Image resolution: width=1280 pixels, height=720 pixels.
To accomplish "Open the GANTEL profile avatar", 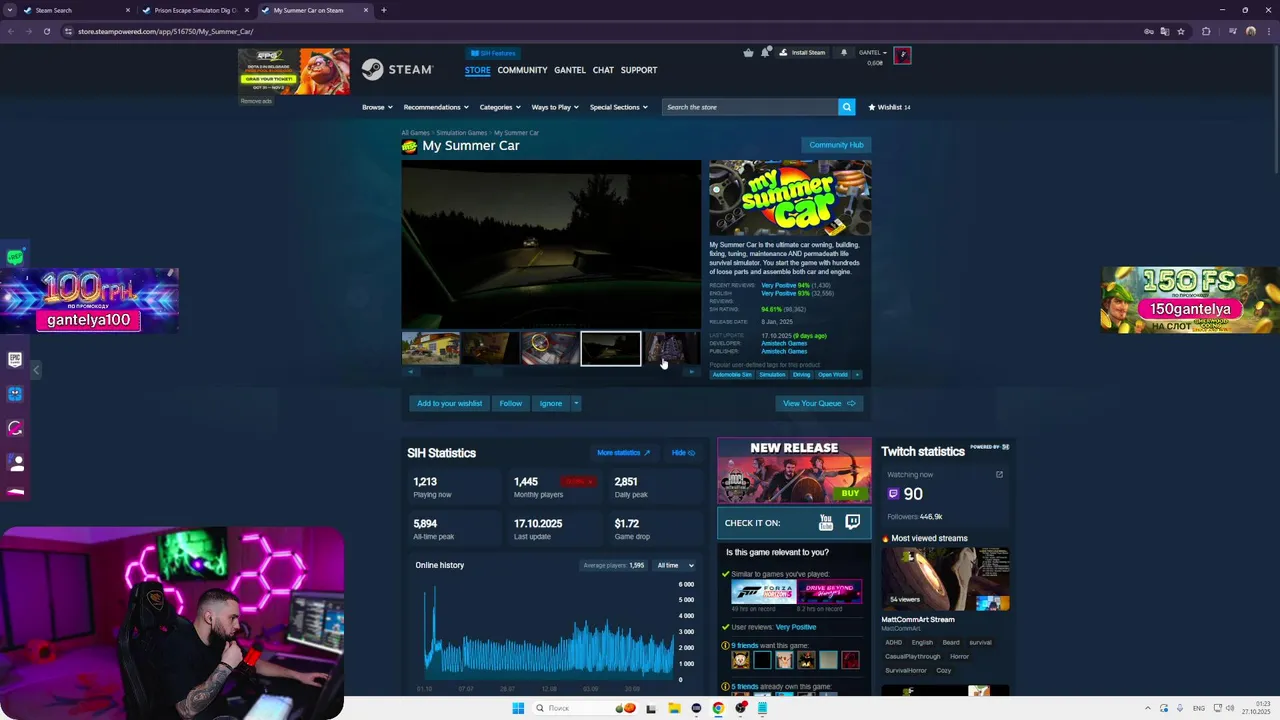I will click(x=902, y=55).
